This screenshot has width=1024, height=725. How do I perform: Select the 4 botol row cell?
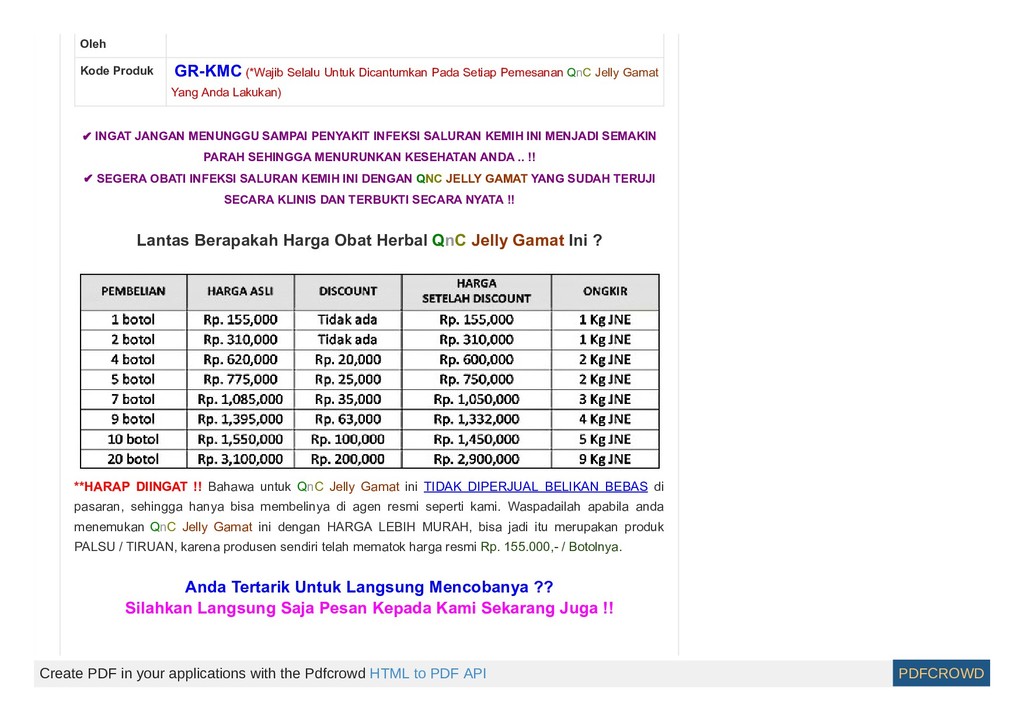pyautogui.click(x=133, y=360)
